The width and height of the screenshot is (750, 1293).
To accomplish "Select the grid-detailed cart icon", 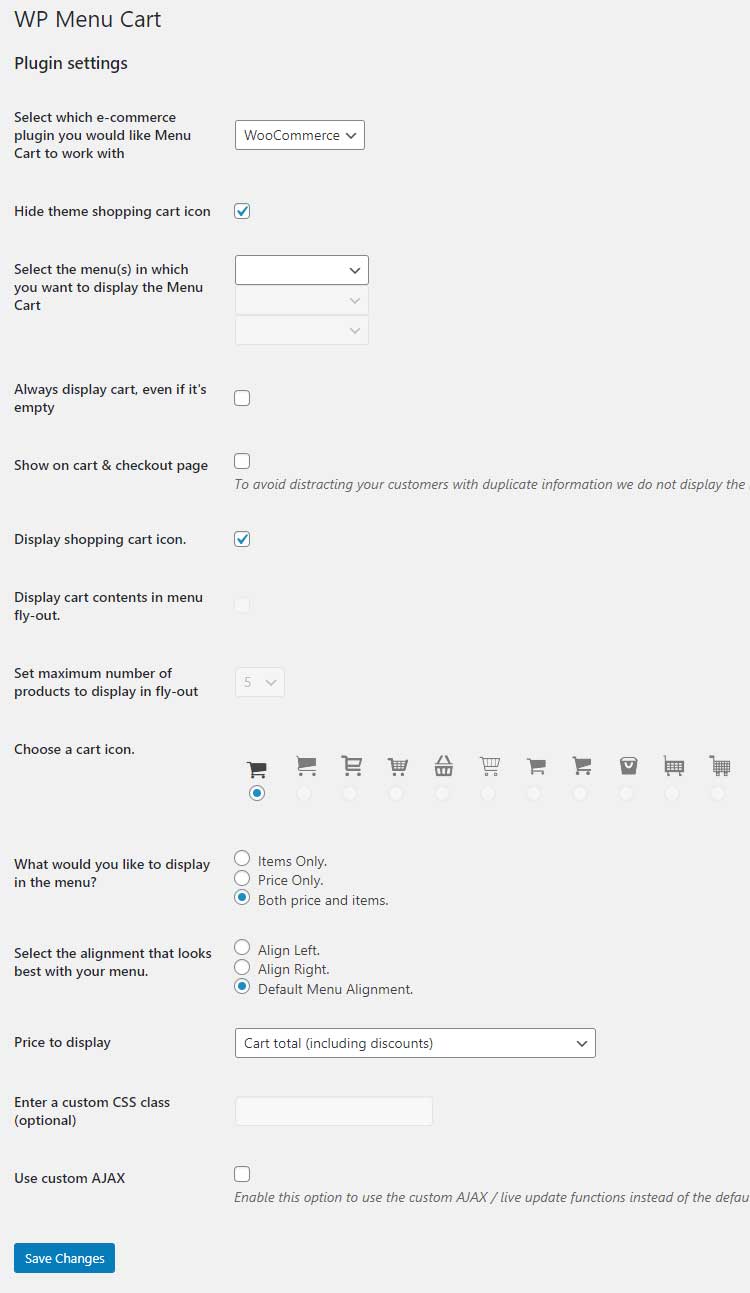I will click(673, 793).
